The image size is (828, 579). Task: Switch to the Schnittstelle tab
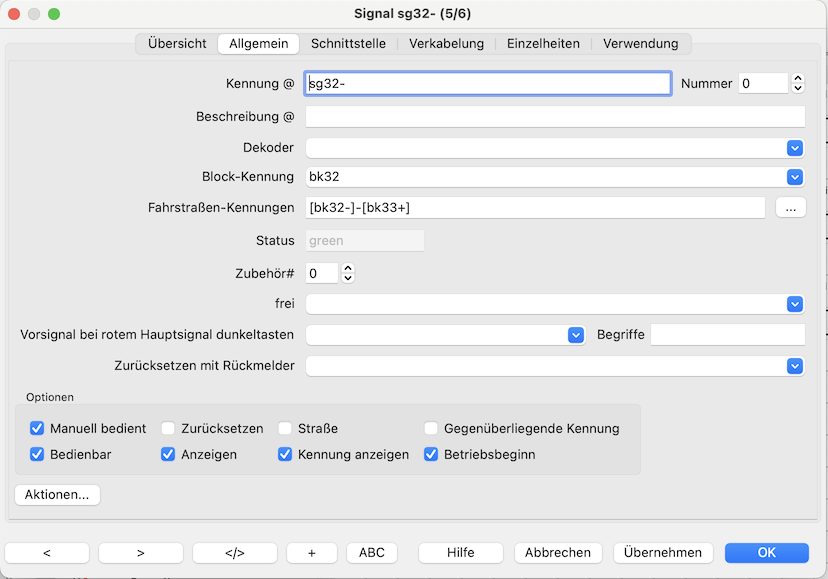[x=348, y=43]
